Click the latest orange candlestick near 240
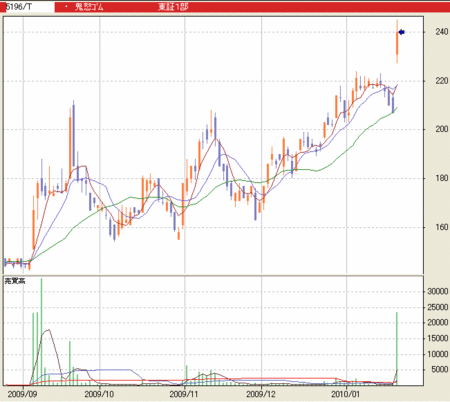Screen dimensions: 450x402 tap(397, 41)
